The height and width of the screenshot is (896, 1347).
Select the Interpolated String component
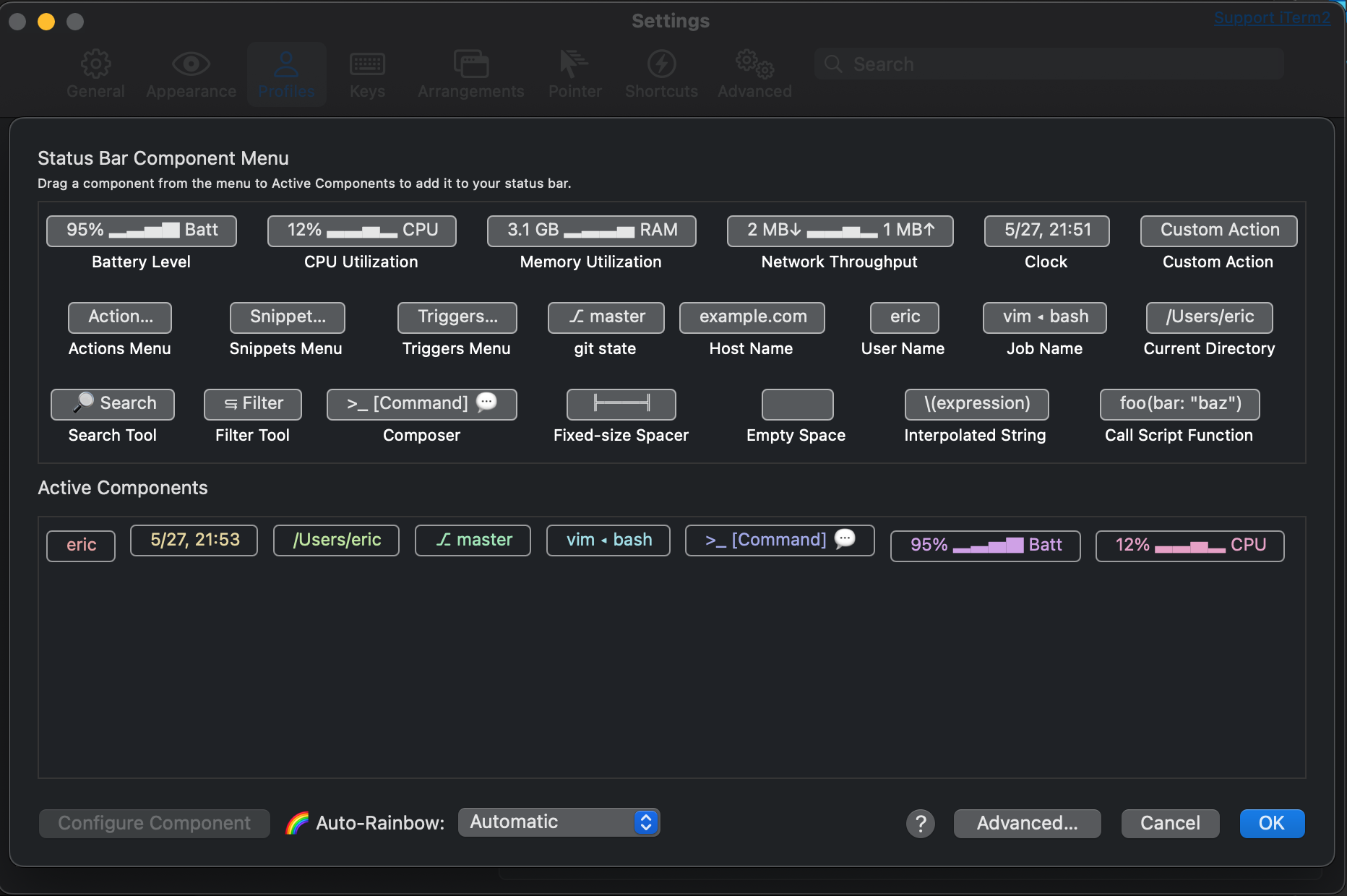[976, 404]
